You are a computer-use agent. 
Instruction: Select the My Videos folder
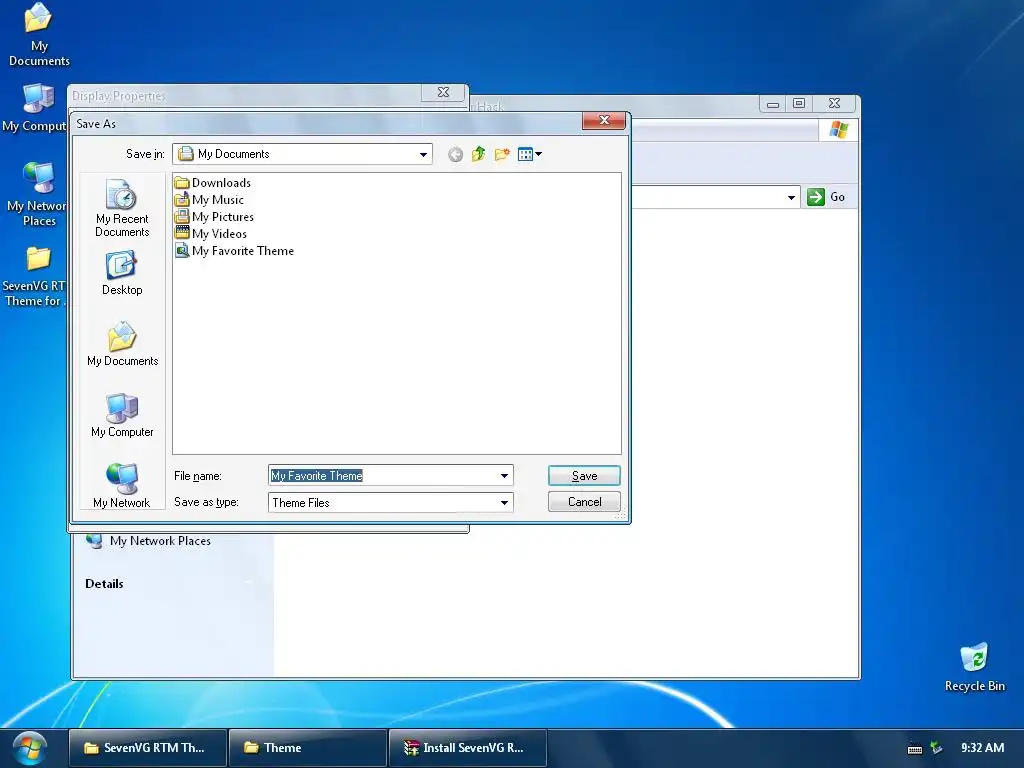point(211,234)
